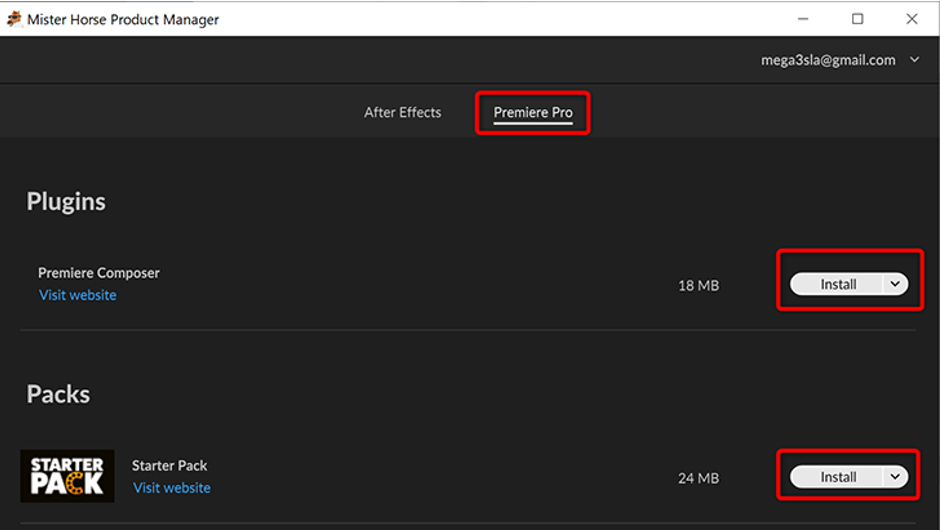Switch to the After Effects tab
The width and height of the screenshot is (940, 530).
click(402, 112)
